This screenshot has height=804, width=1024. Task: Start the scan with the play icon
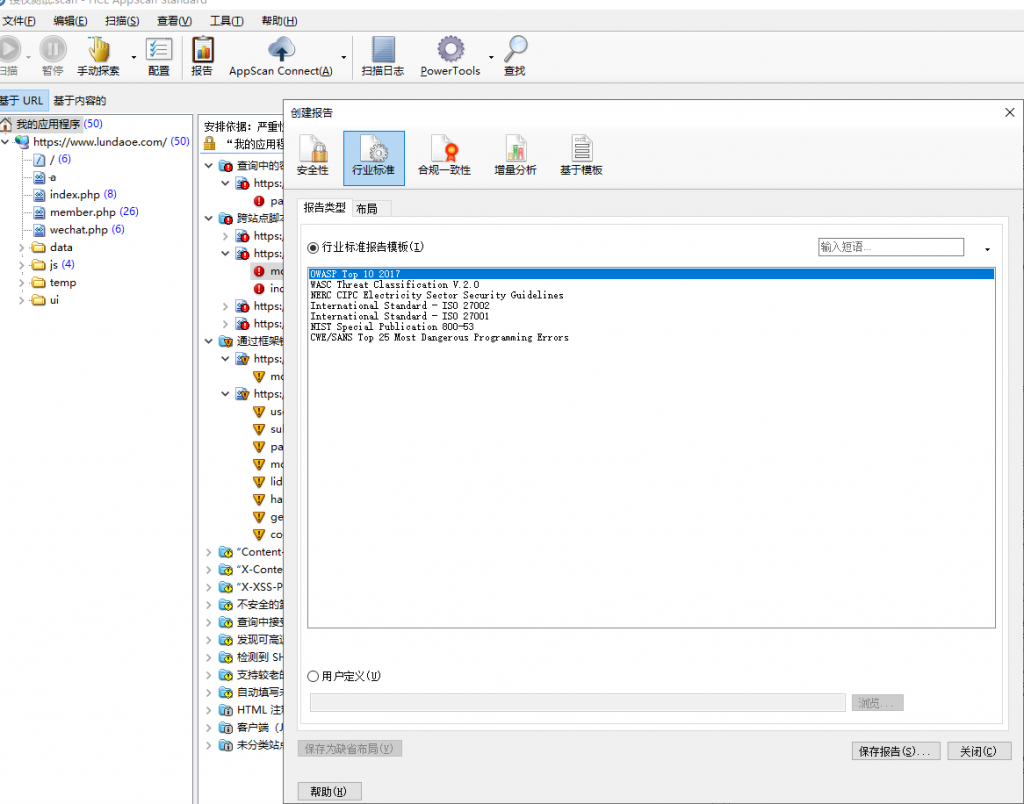coord(9,49)
